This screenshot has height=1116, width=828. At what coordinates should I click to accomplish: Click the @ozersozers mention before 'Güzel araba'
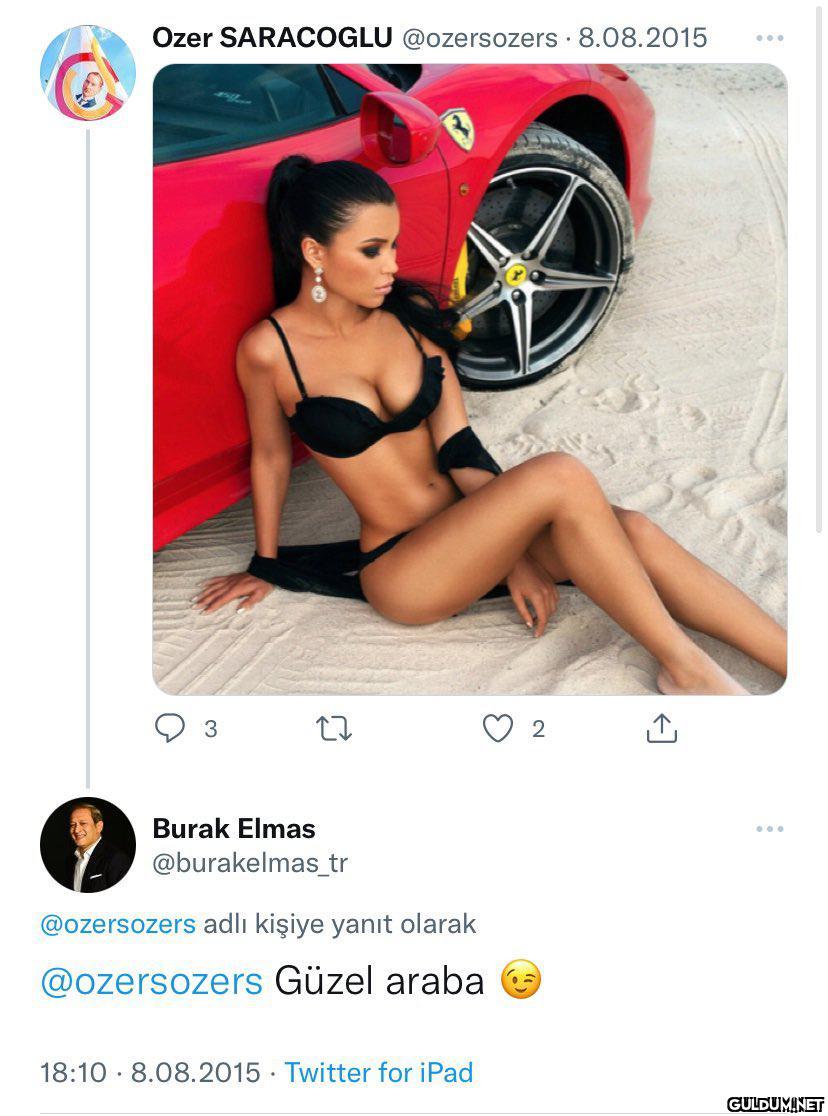click(152, 981)
